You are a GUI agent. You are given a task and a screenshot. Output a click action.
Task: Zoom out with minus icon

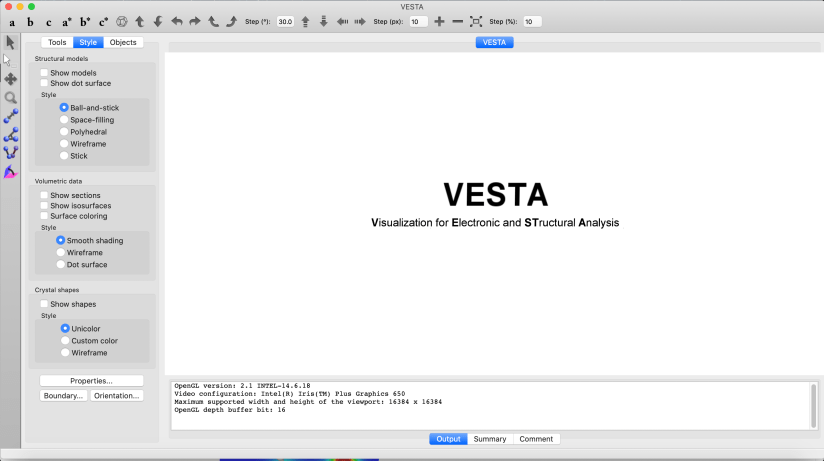(x=458, y=22)
